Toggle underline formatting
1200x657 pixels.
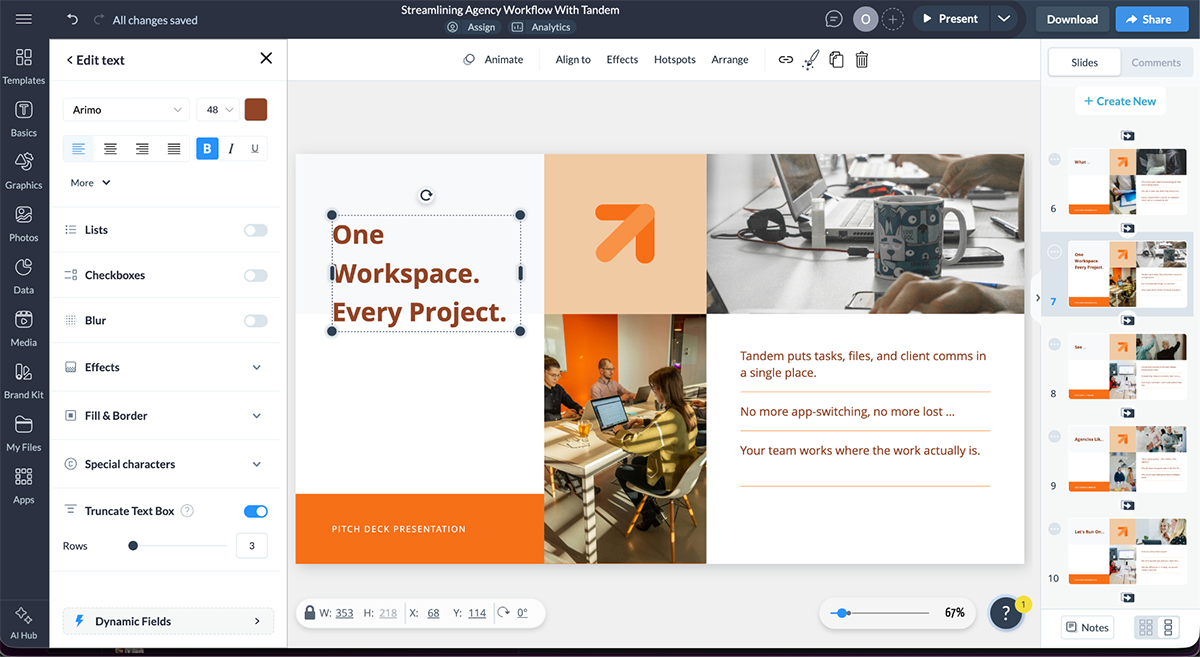(255, 149)
